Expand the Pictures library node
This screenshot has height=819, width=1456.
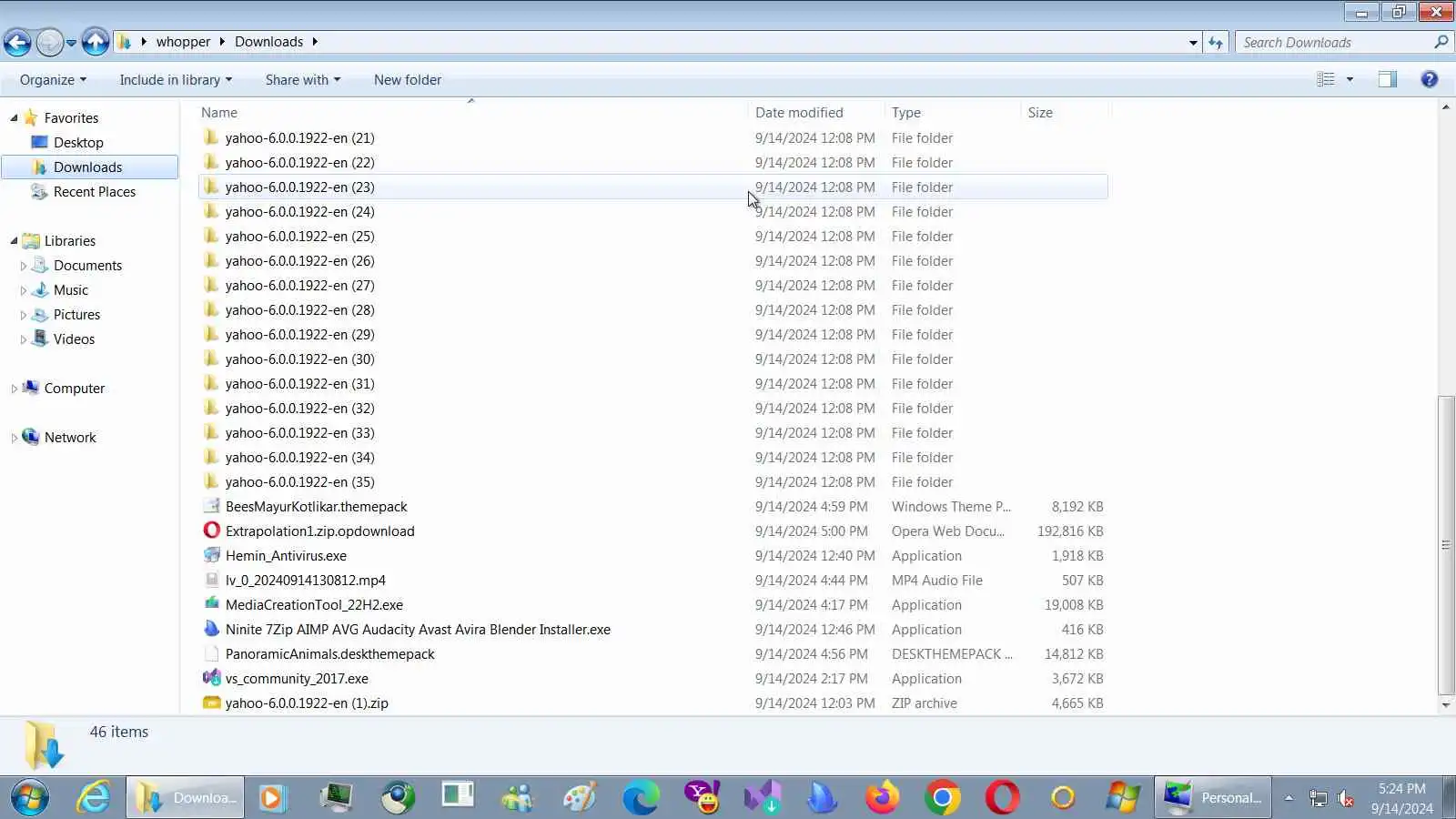coord(23,315)
